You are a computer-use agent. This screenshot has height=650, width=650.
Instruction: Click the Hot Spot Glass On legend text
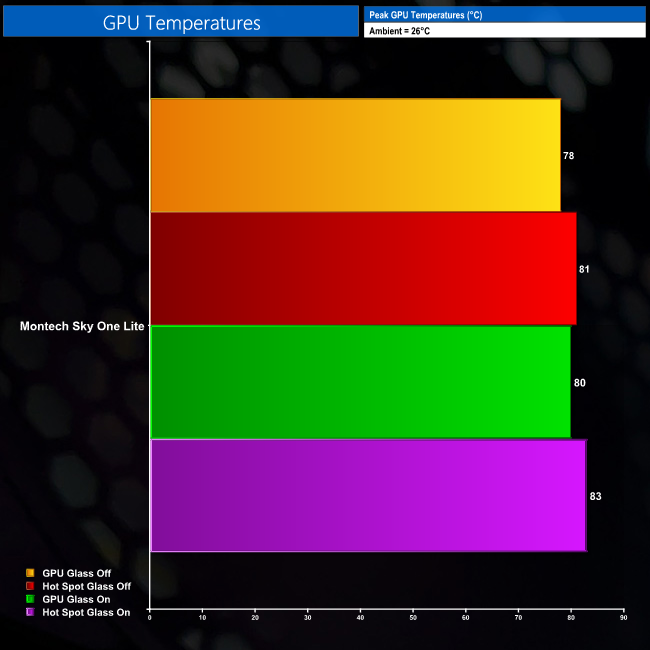86,611
